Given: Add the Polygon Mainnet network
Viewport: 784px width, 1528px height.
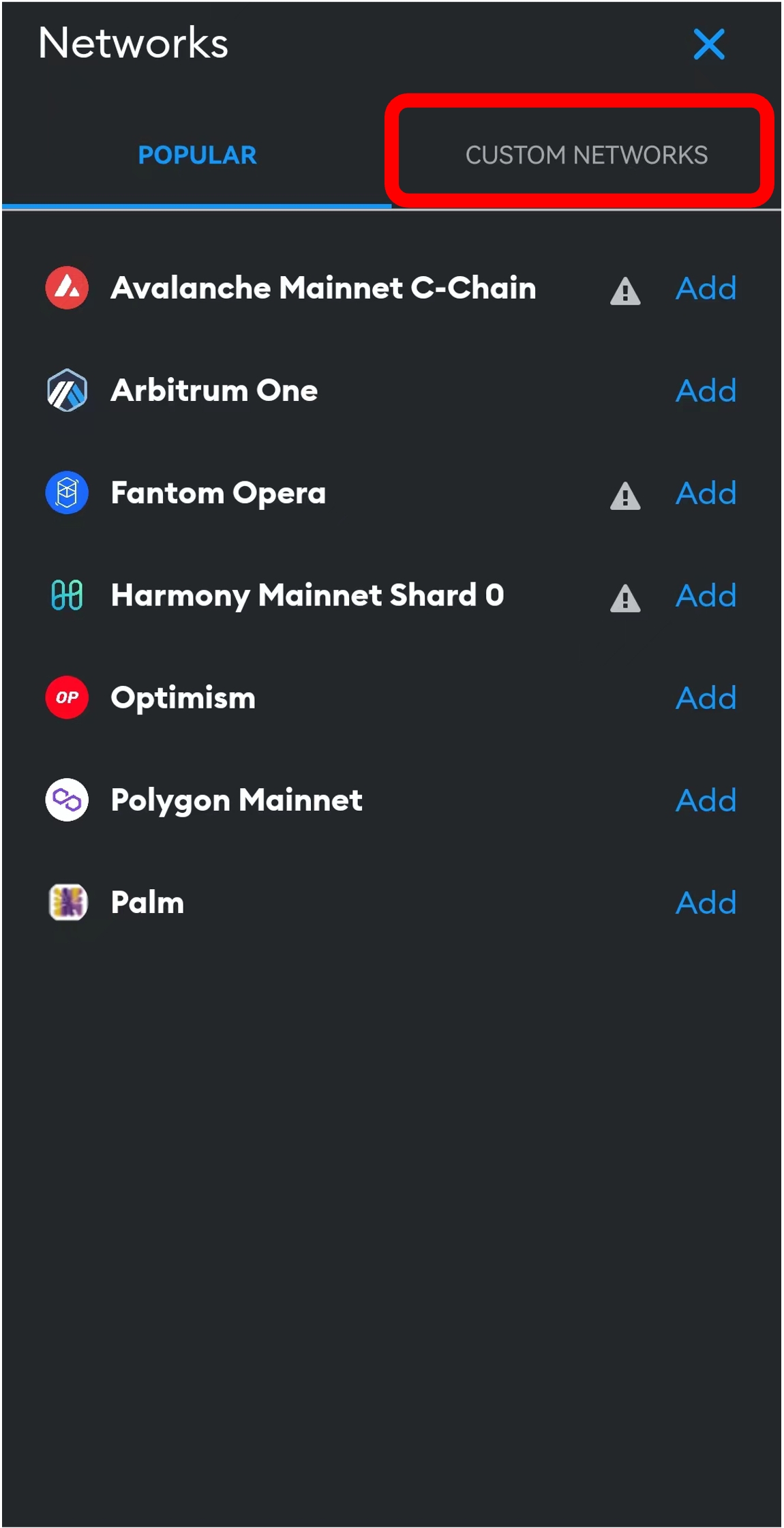Looking at the screenshot, I should point(706,800).
